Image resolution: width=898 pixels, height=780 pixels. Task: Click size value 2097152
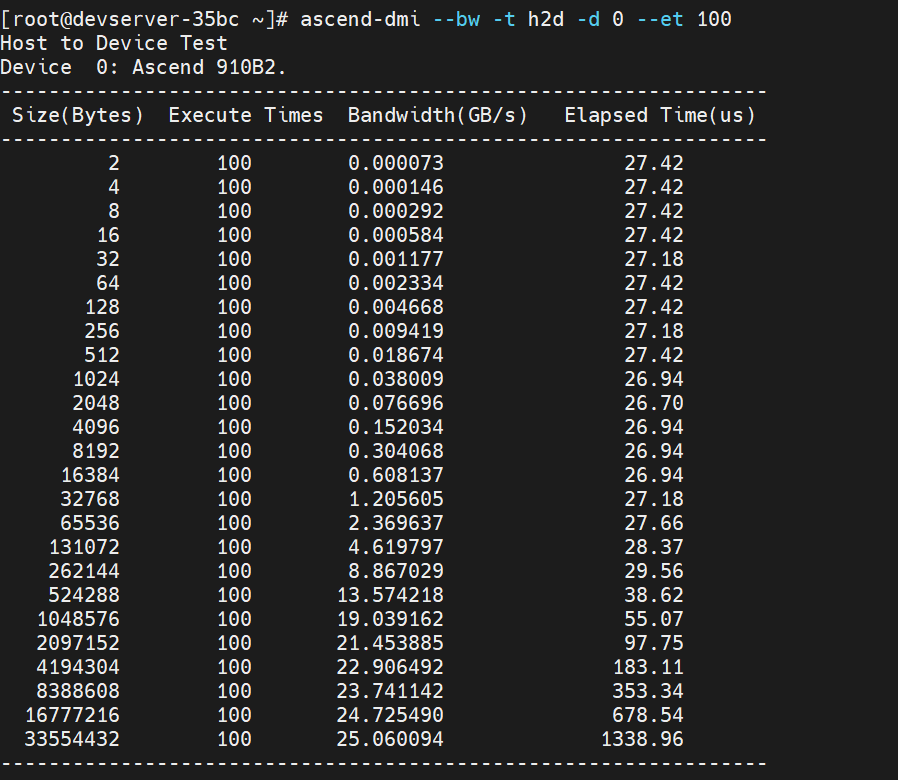78,644
